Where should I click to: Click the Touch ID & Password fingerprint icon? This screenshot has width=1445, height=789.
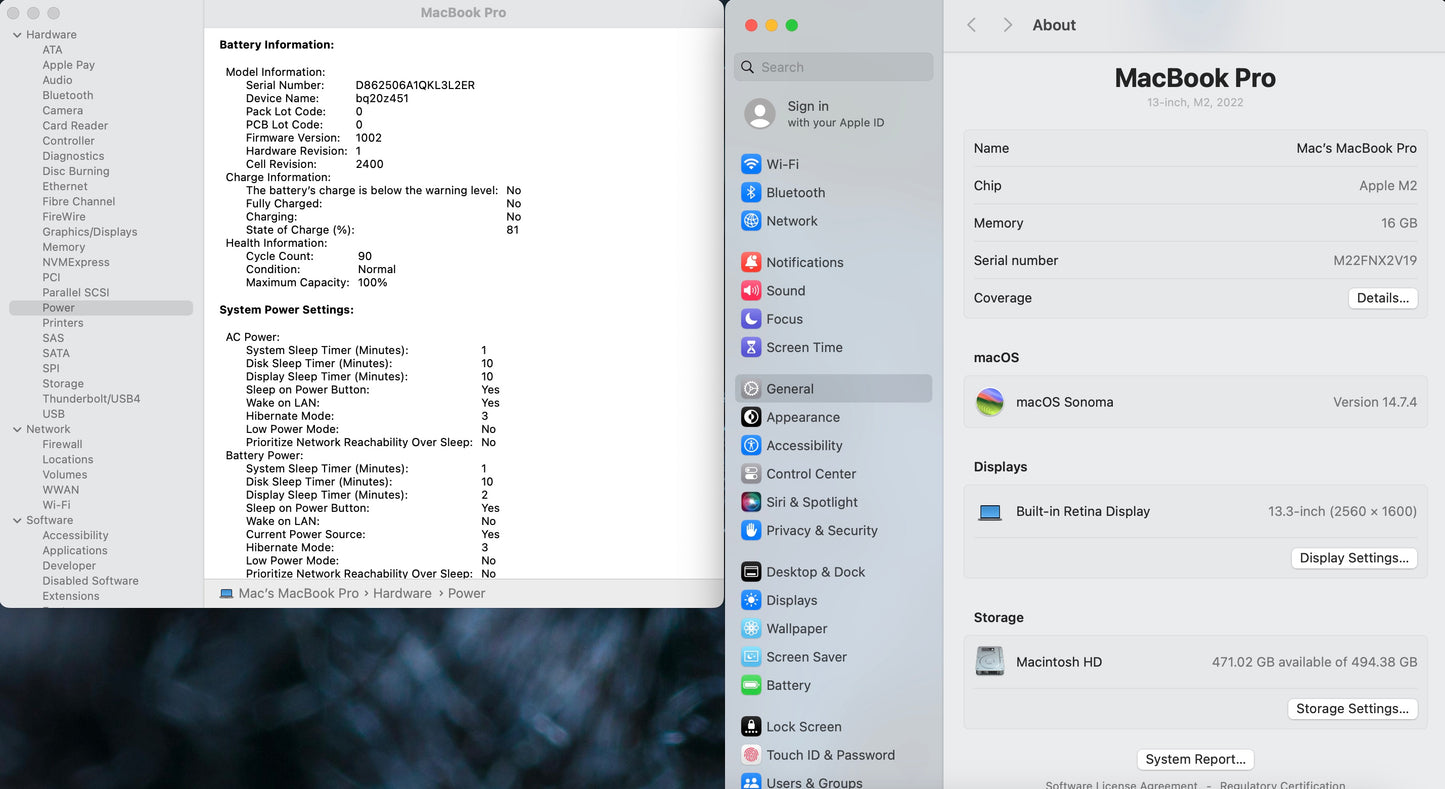pos(751,755)
